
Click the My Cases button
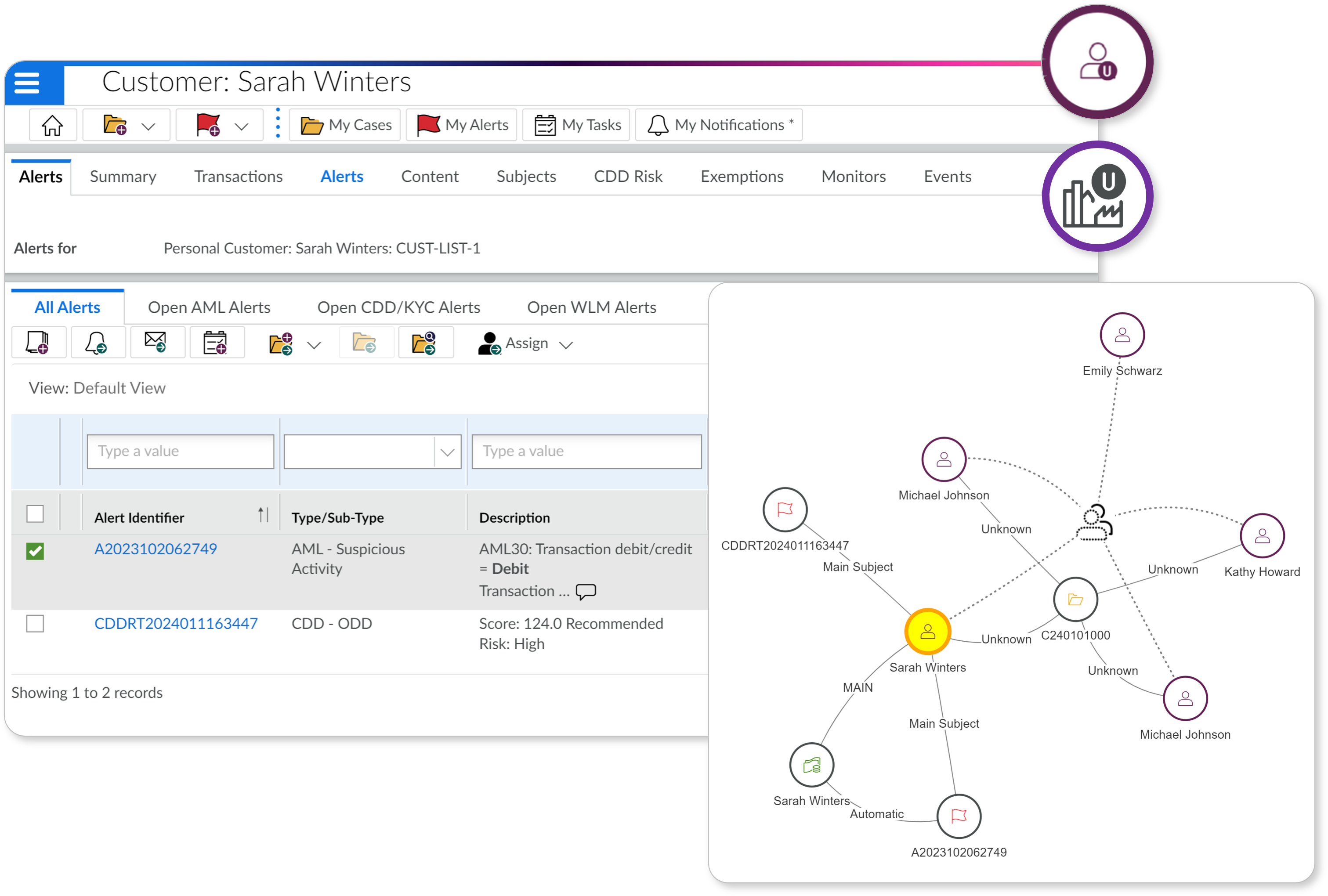pyautogui.click(x=346, y=125)
